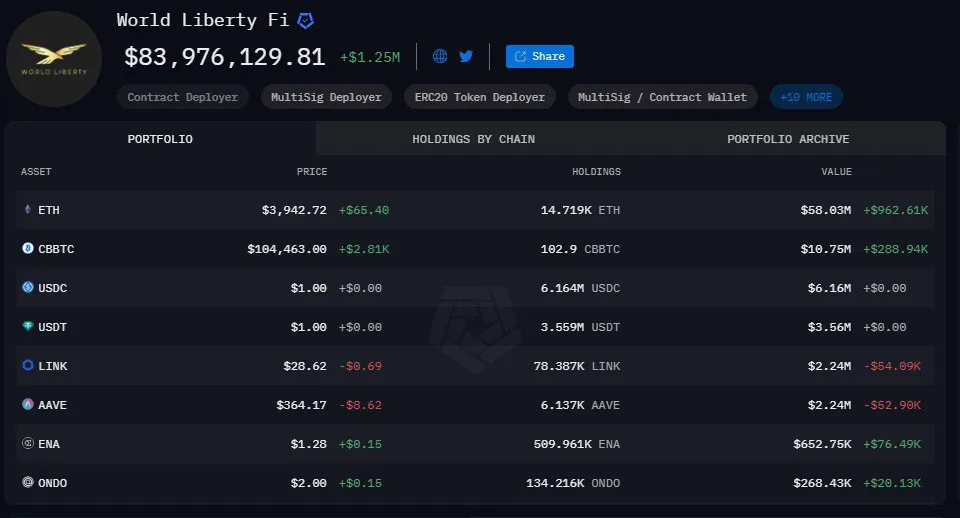Click the USDC token icon
The image size is (960, 518).
[x=27, y=288]
